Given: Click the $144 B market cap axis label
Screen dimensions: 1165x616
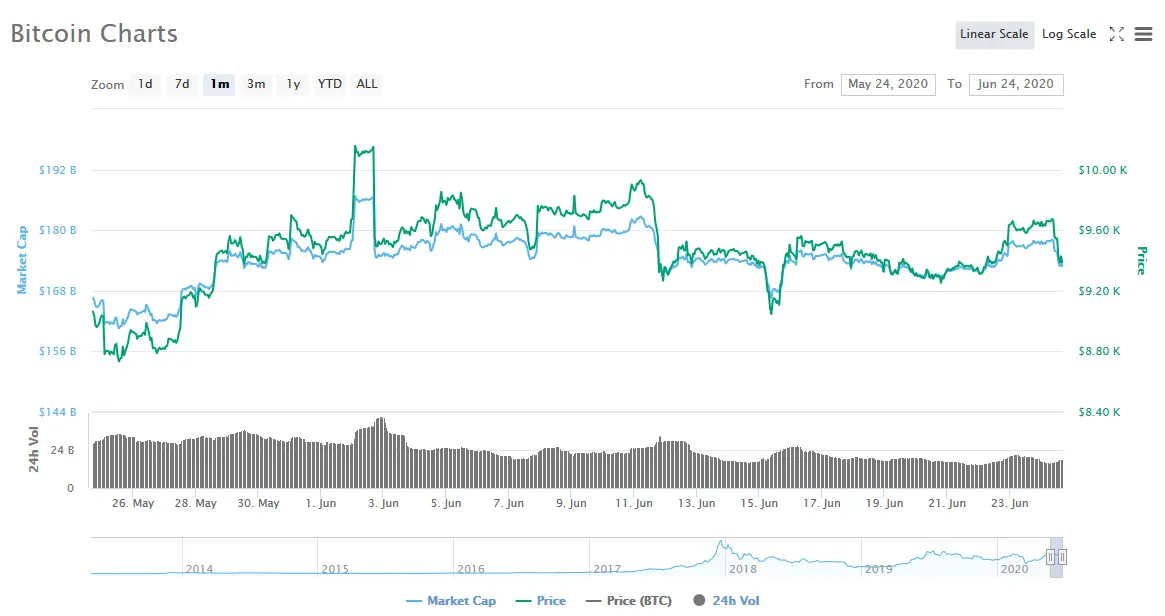Looking at the screenshot, I should (x=57, y=412).
